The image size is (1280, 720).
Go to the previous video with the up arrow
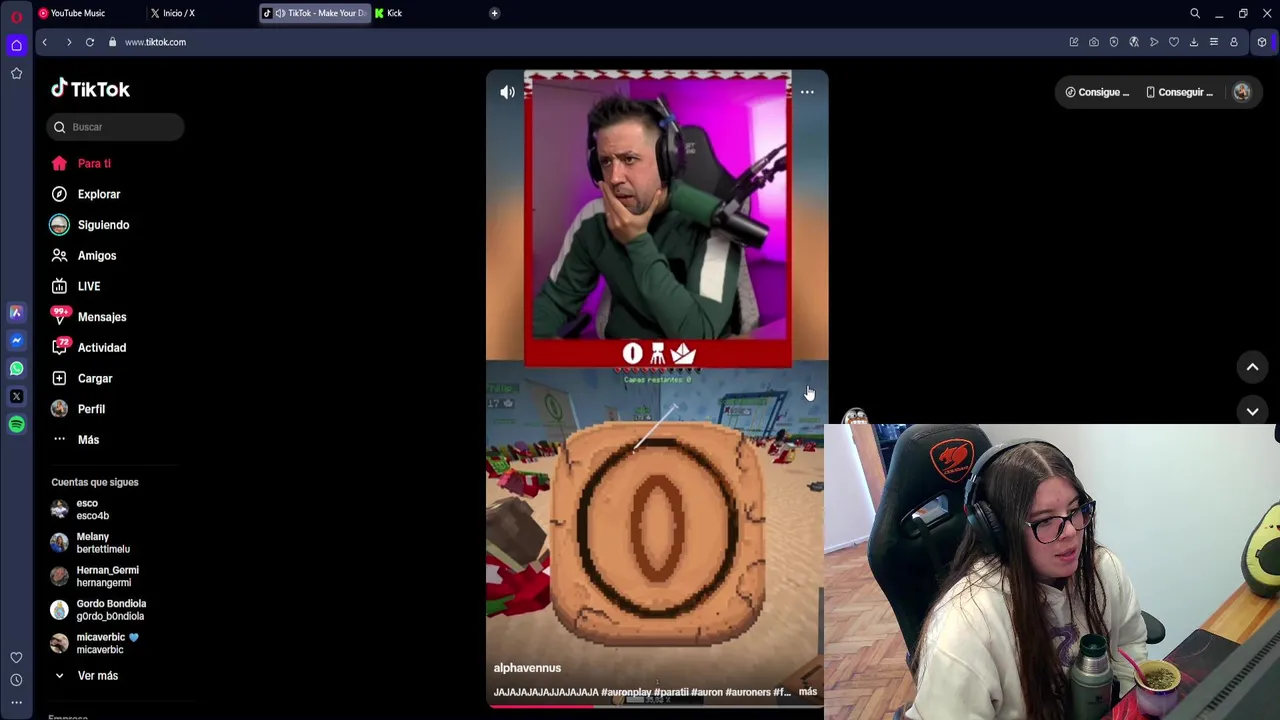[1252, 367]
